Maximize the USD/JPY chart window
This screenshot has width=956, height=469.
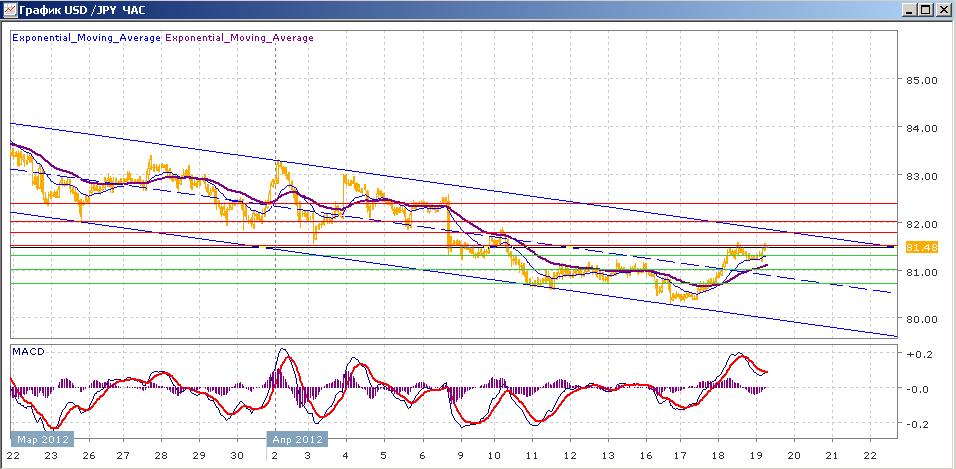(926, 10)
